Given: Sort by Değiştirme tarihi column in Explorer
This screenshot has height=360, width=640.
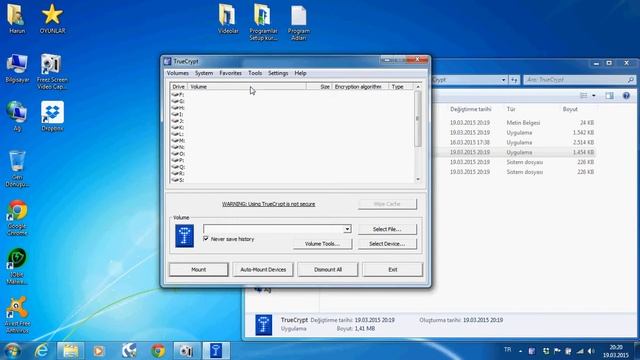Looking at the screenshot, I should point(471,109).
